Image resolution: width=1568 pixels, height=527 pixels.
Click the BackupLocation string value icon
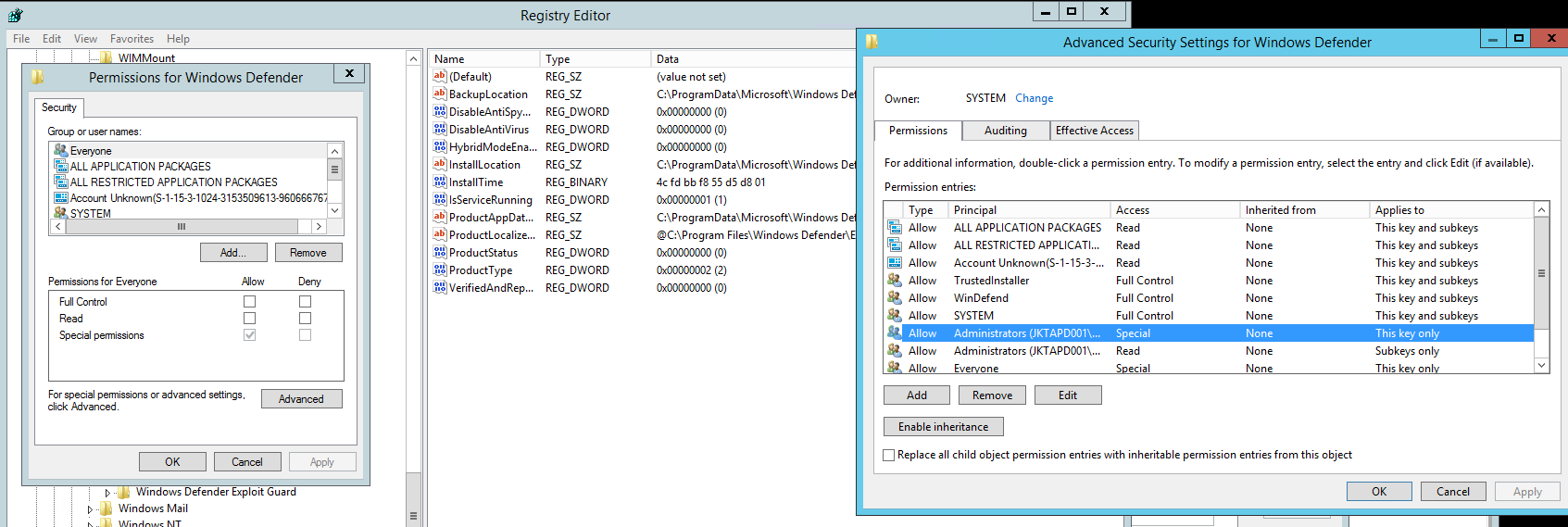click(x=440, y=94)
